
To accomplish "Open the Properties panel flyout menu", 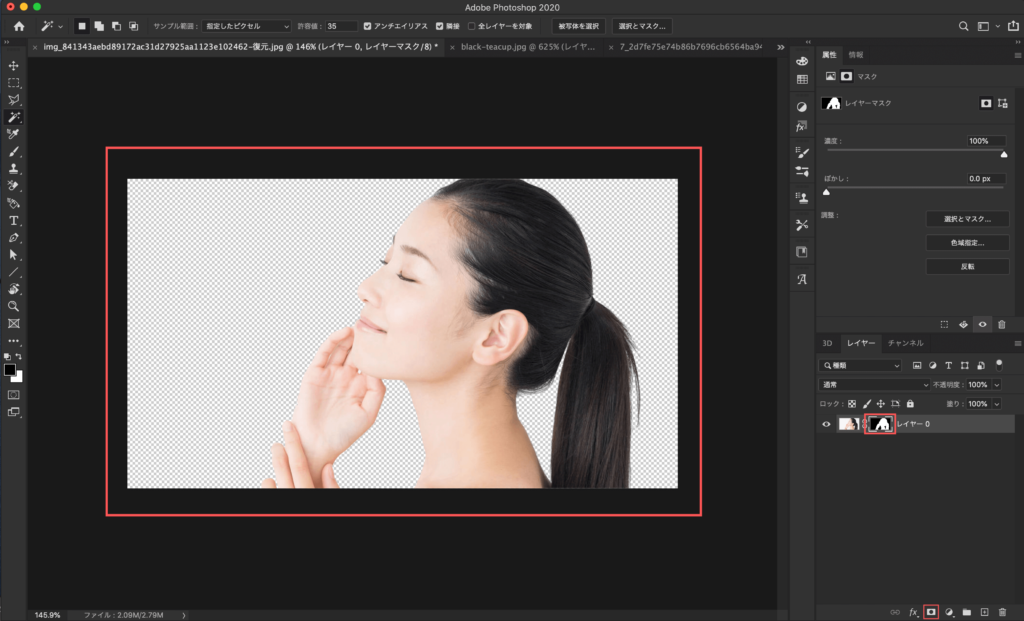I will click(x=1017, y=56).
